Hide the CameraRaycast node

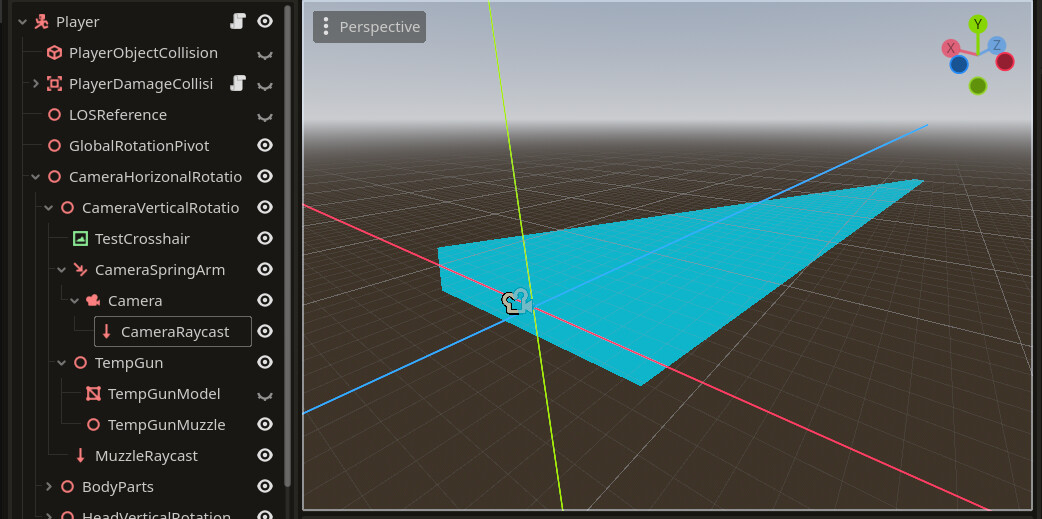point(265,332)
